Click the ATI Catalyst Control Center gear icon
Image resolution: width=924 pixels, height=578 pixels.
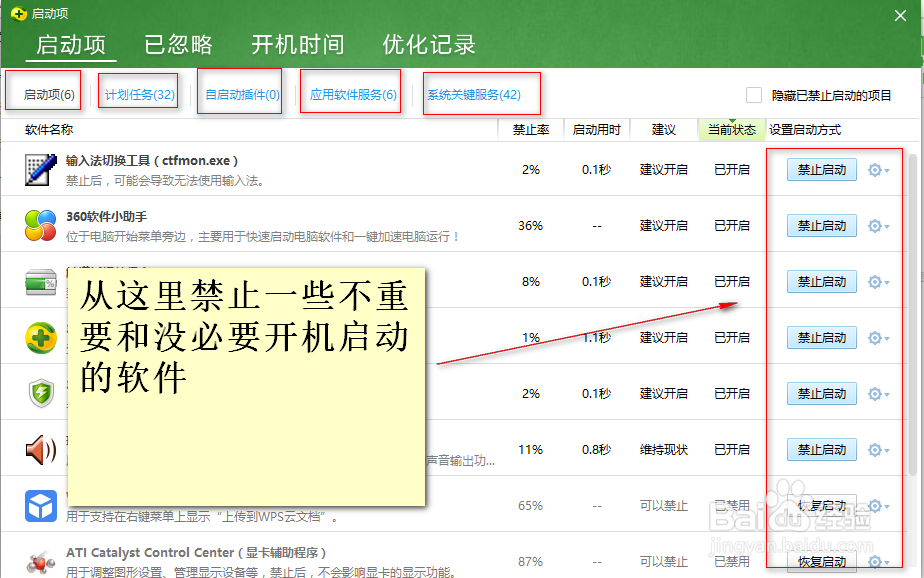point(38,560)
